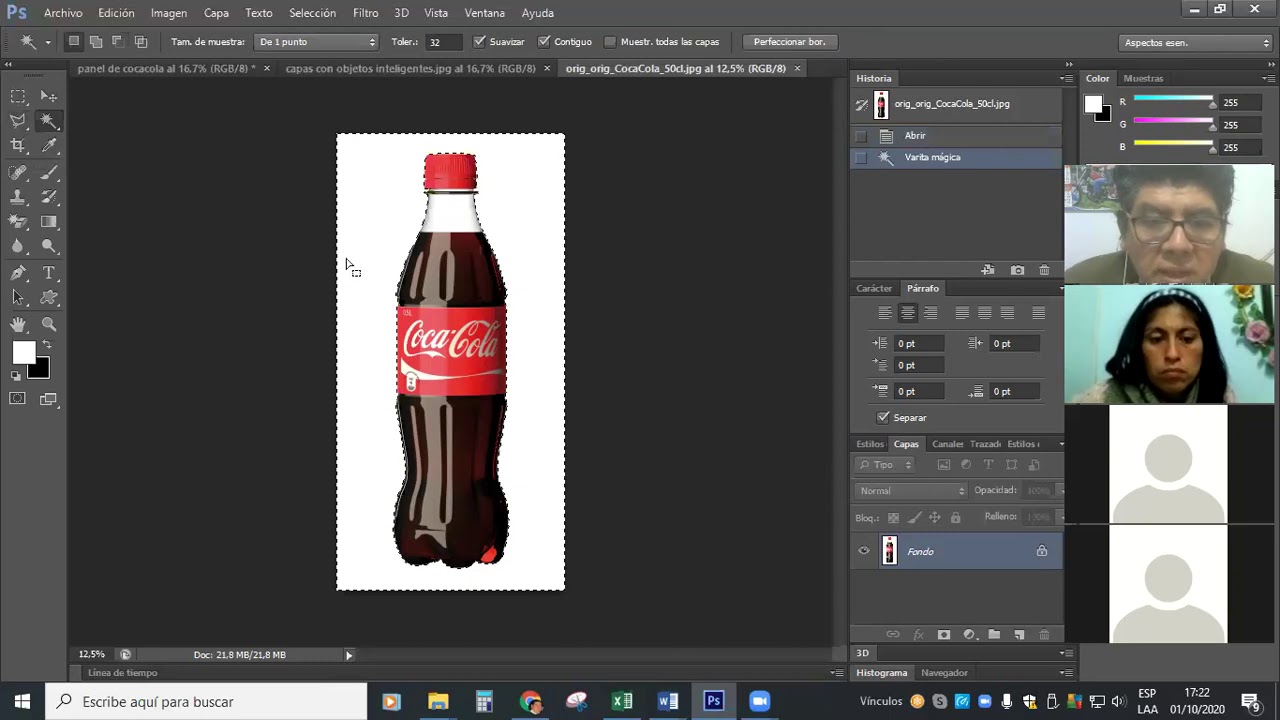Create a new layer in Capas panel
Screen dimensions: 1280x720
click(x=1019, y=635)
